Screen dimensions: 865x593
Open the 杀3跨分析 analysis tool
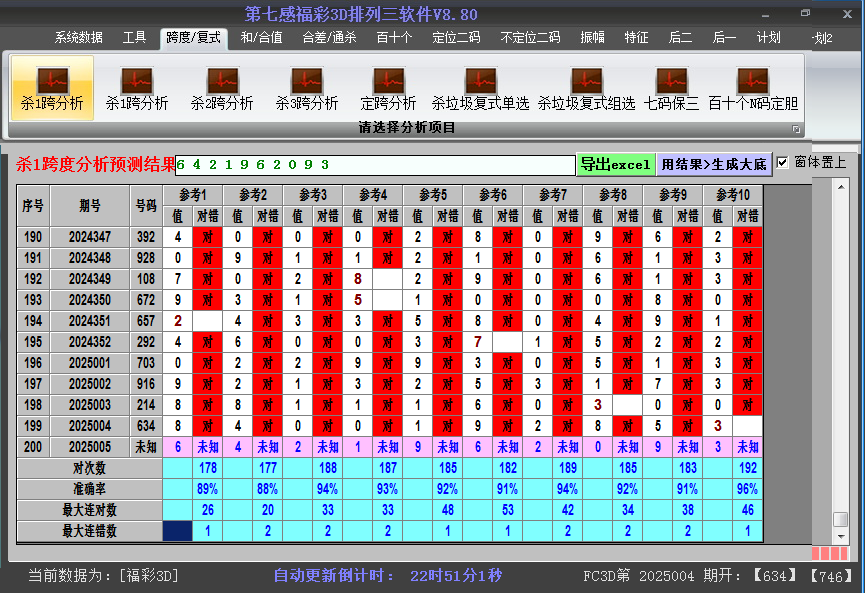click(307, 88)
